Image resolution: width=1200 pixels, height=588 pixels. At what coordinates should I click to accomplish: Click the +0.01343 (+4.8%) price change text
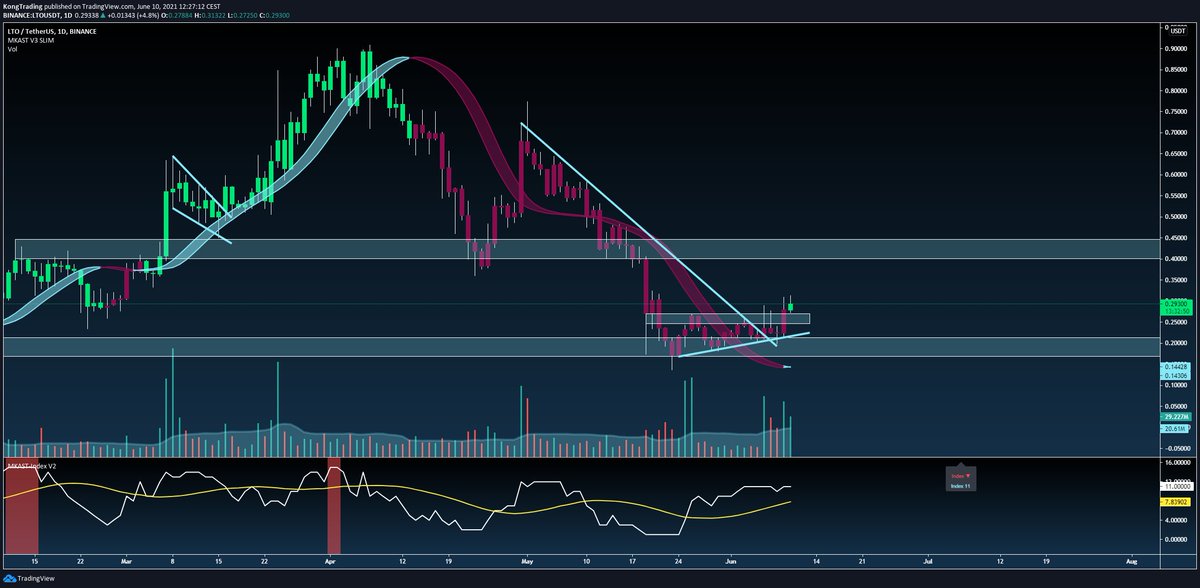point(133,15)
